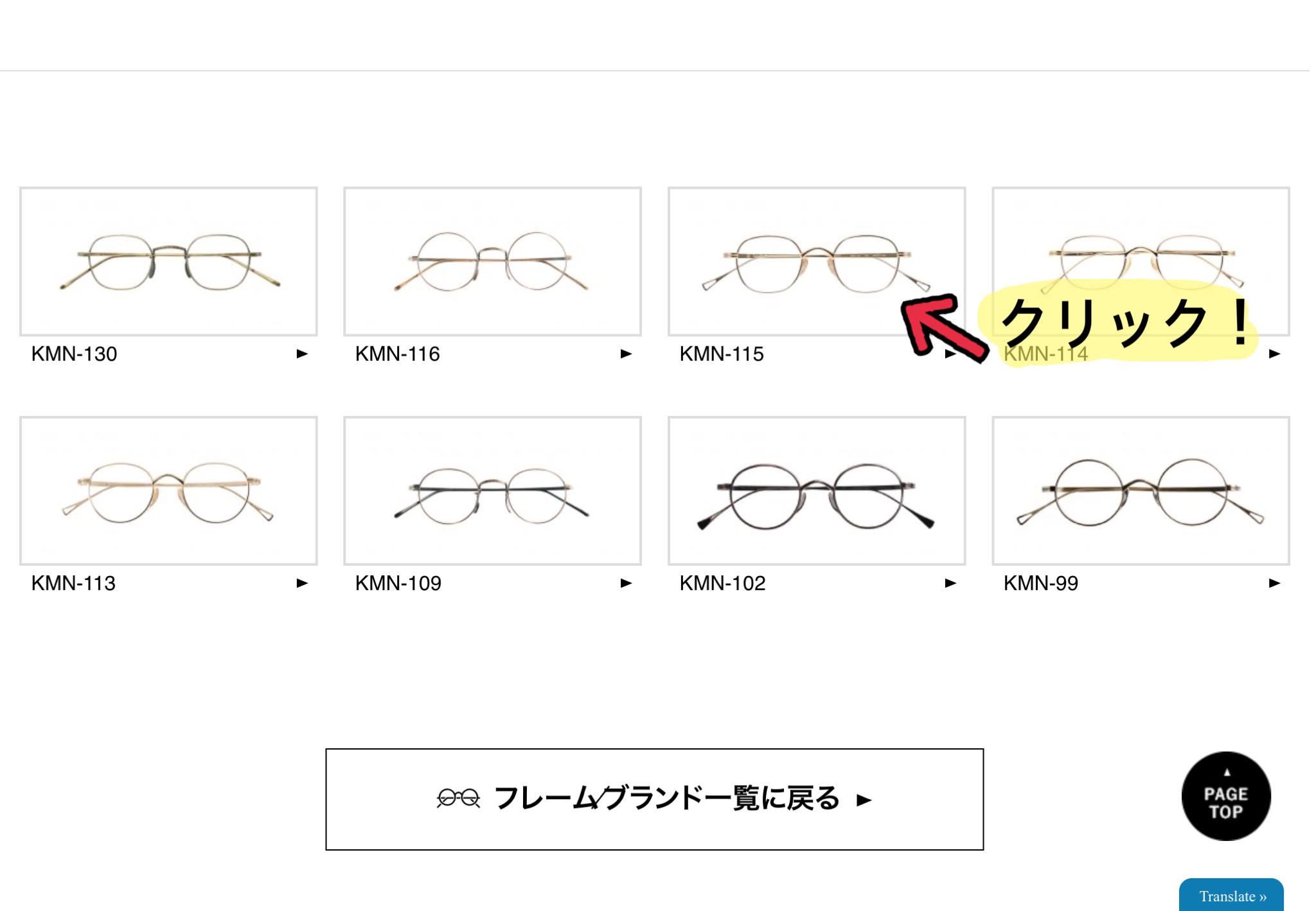Click the arrow icon beside KMN-102
Image resolution: width=1316 pixels, height=911 pixels.
click(x=951, y=583)
